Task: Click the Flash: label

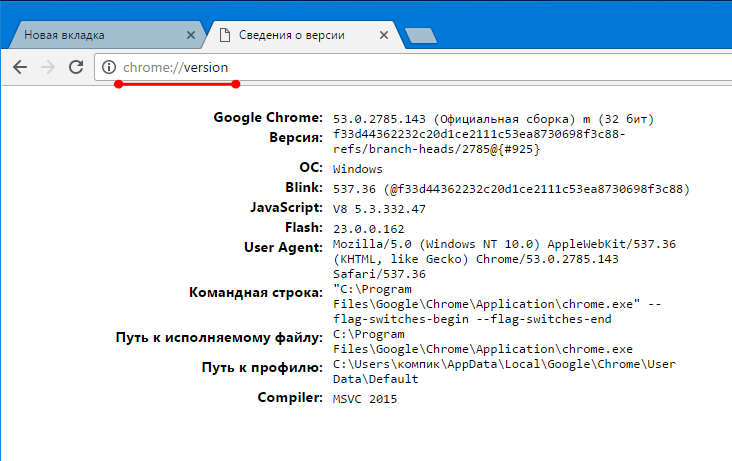Action: click(x=304, y=227)
